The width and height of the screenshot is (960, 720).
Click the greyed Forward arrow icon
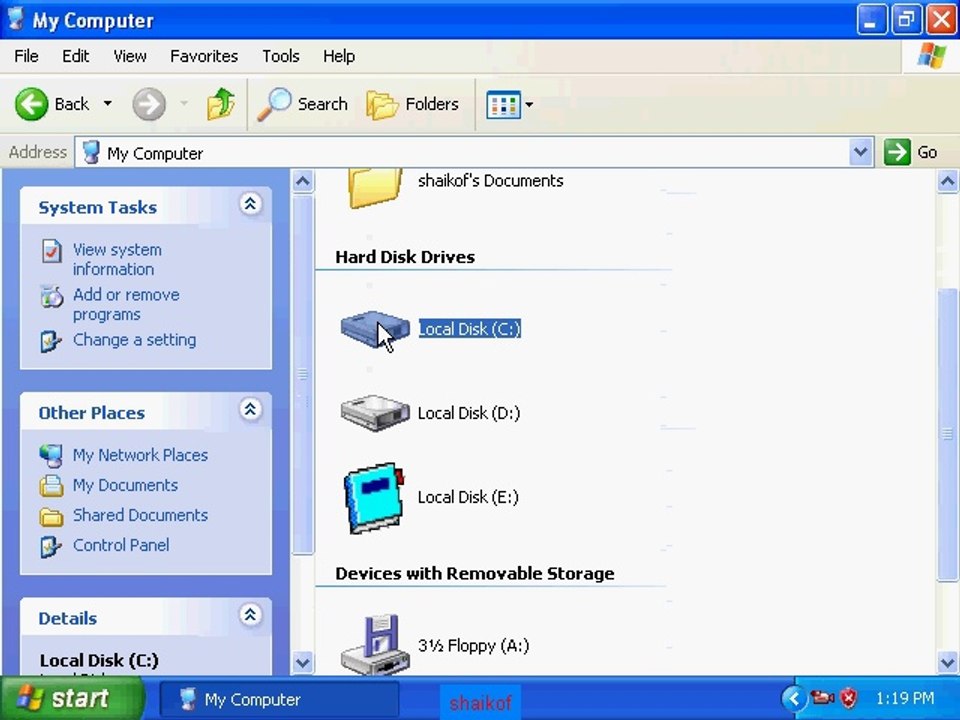(x=149, y=104)
